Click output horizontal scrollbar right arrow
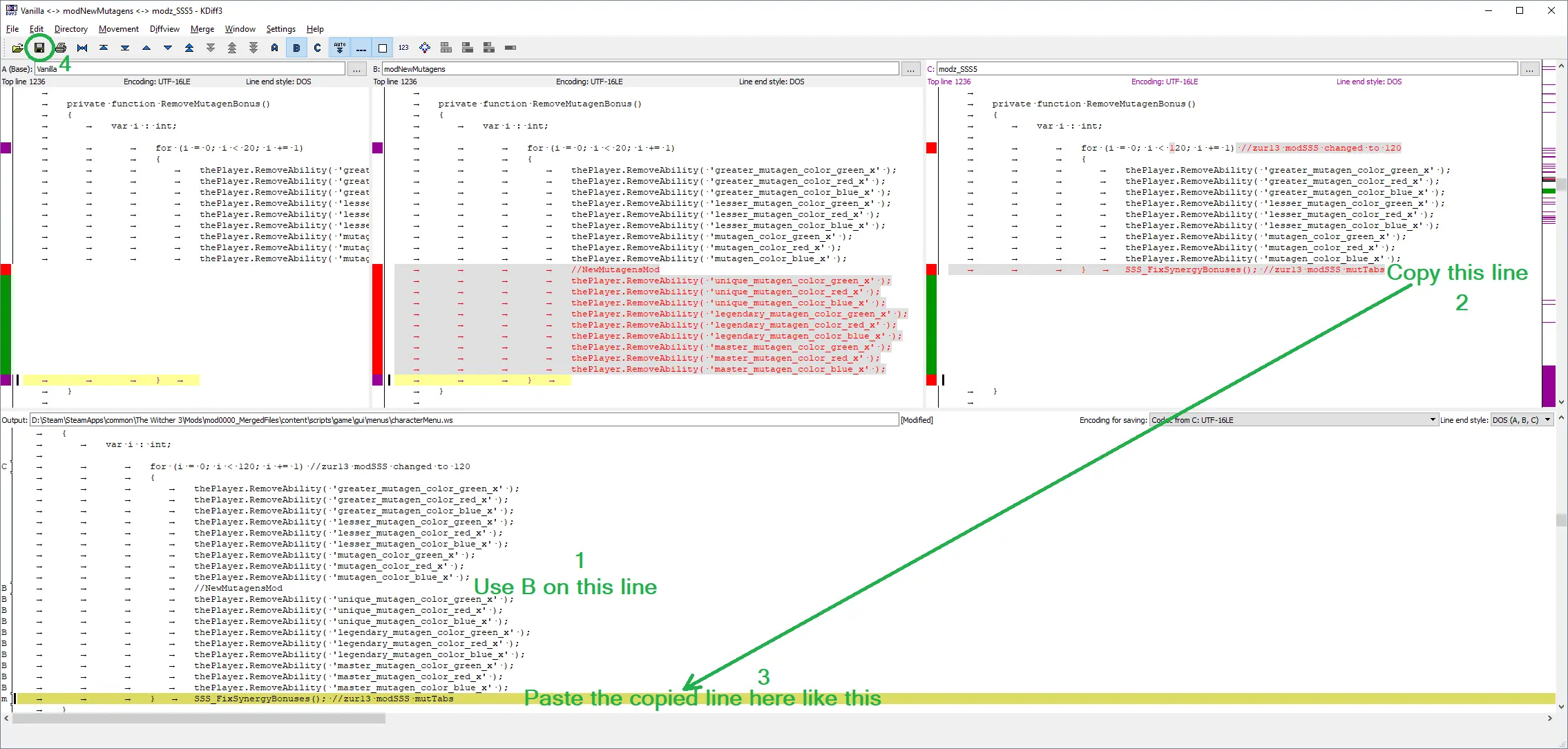1568x749 pixels. [x=1549, y=719]
